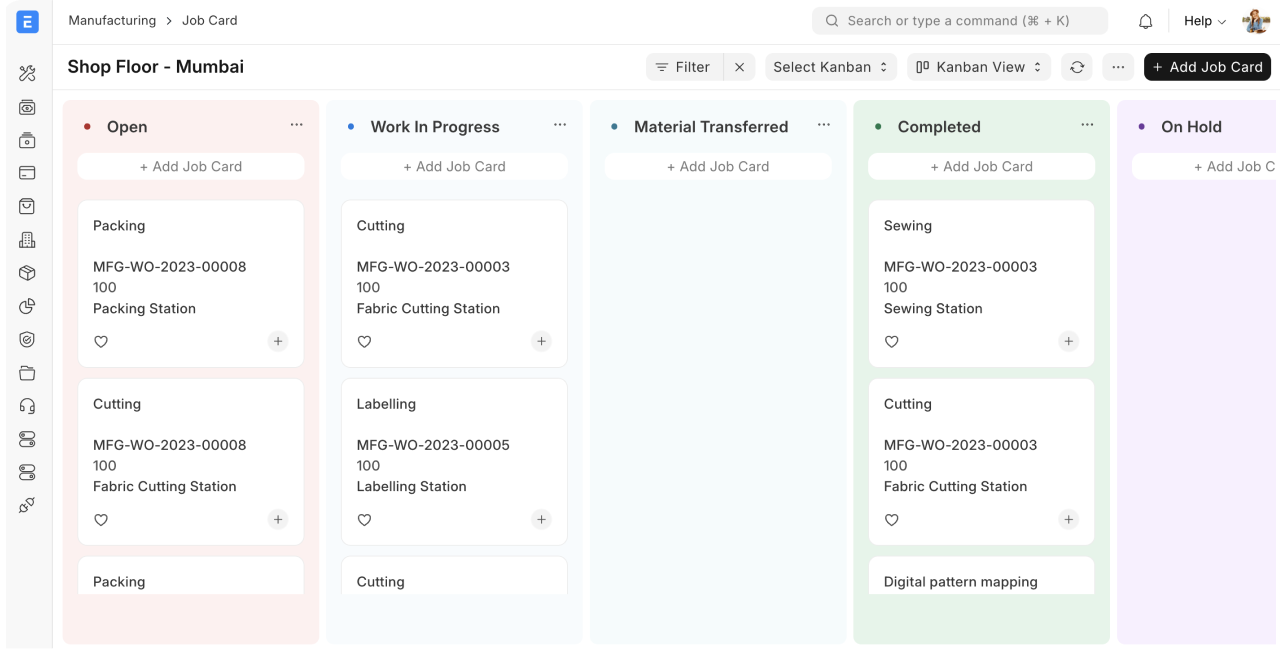Image resolution: width=1280 pixels, height=649 pixels.
Task: Click the Add Job Card primary button
Action: 1207,67
